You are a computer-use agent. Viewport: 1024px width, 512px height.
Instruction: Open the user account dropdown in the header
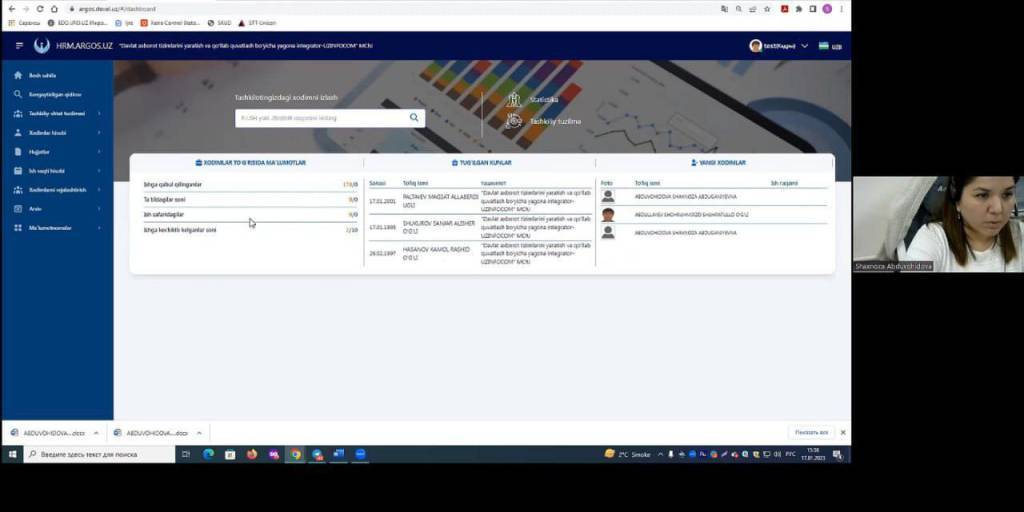pos(779,46)
